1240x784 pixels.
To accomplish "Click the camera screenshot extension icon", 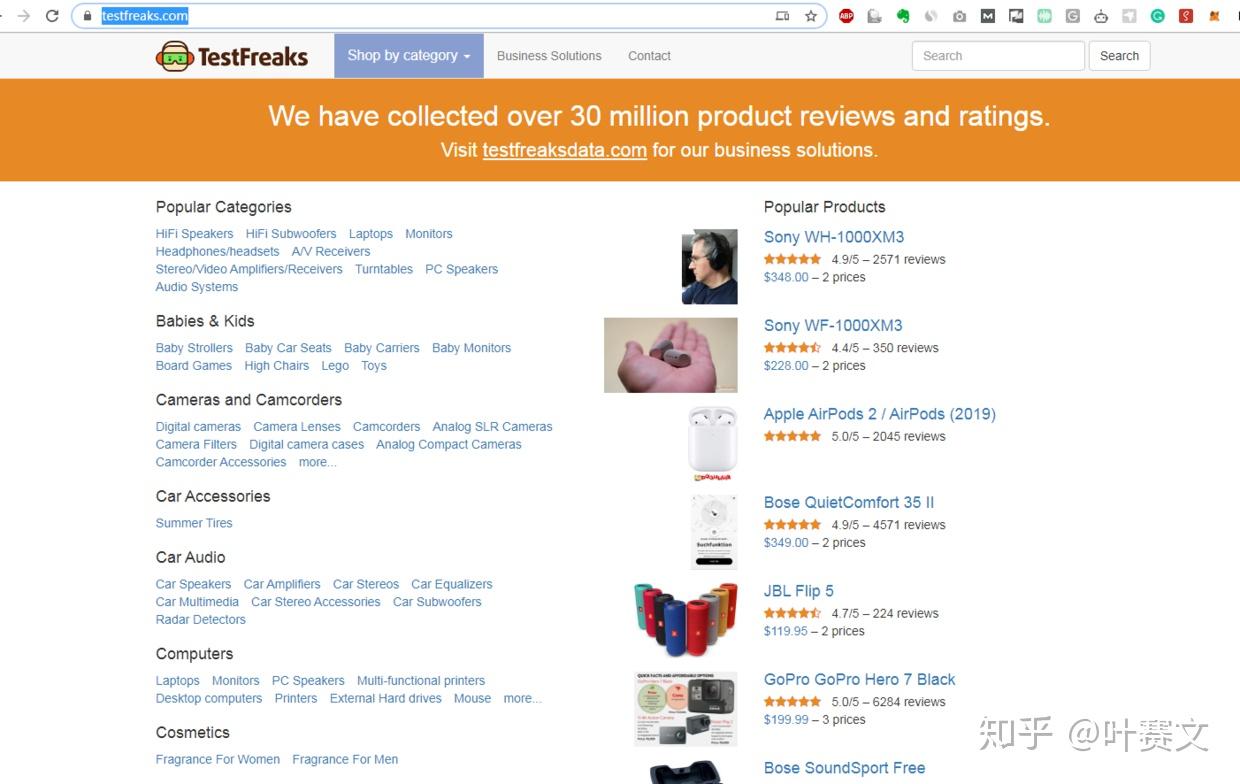I will click(960, 16).
